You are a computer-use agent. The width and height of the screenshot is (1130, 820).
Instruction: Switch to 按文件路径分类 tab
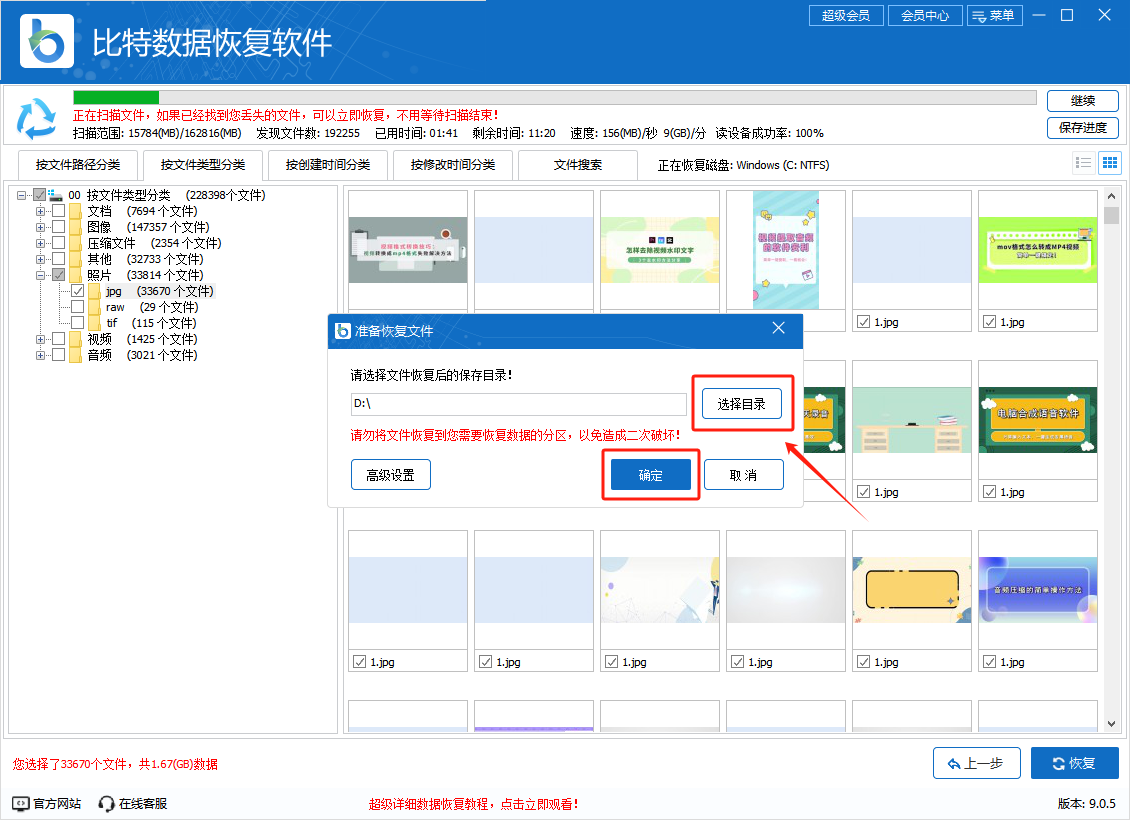click(78, 165)
